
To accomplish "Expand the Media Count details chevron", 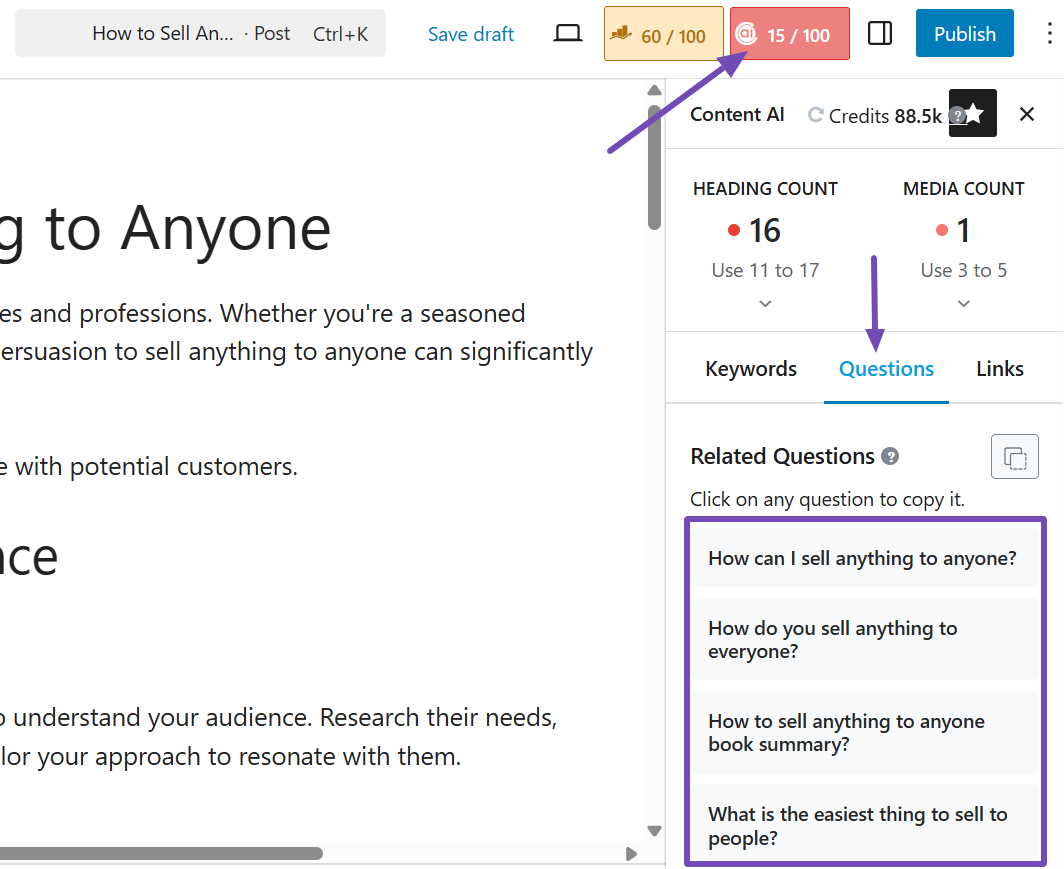I will click(963, 303).
